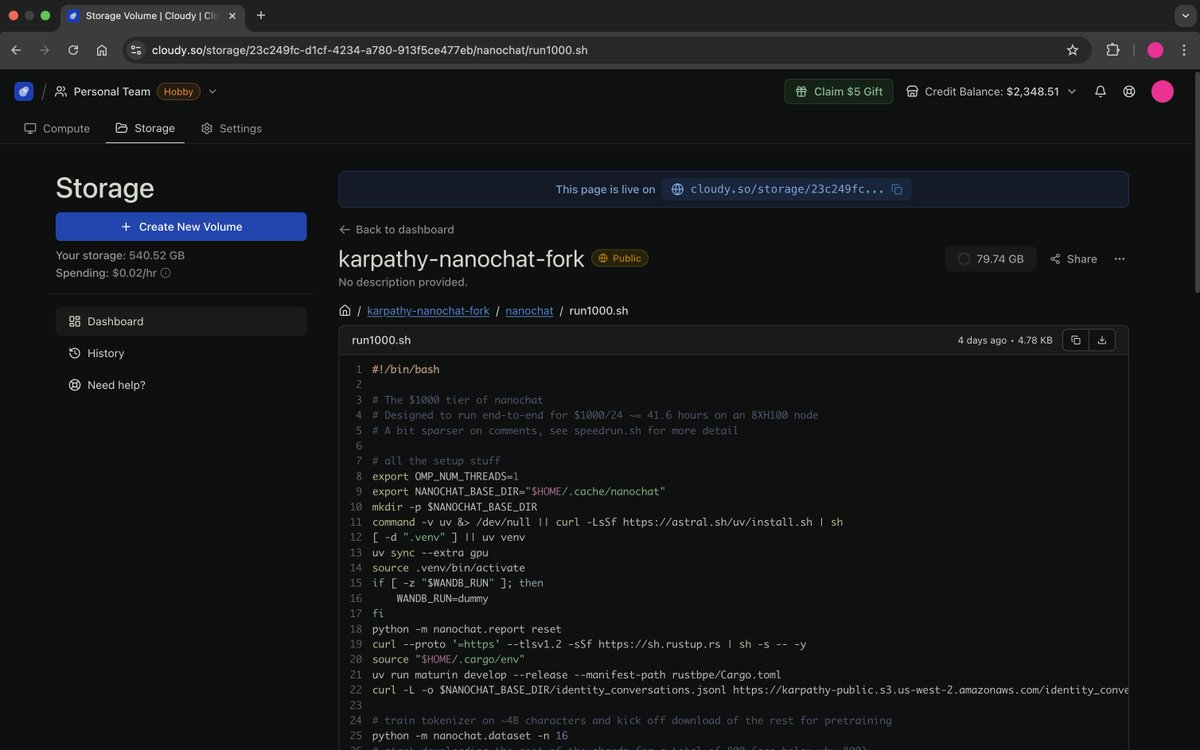
Task: Copy the live page URL
Action: pyautogui.click(x=897, y=189)
